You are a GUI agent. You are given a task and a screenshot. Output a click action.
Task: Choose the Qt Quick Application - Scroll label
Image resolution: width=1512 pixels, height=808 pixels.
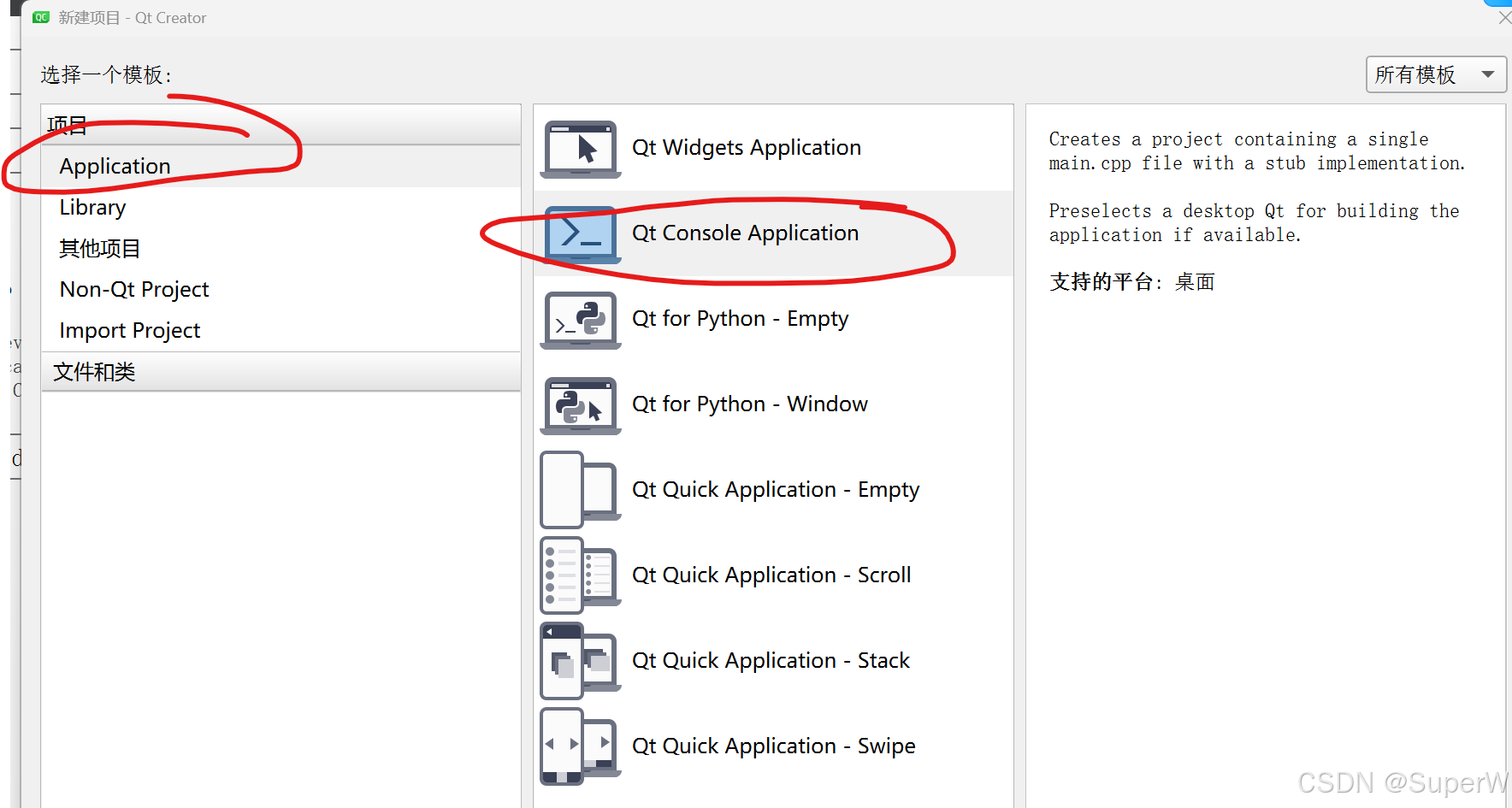point(771,575)
